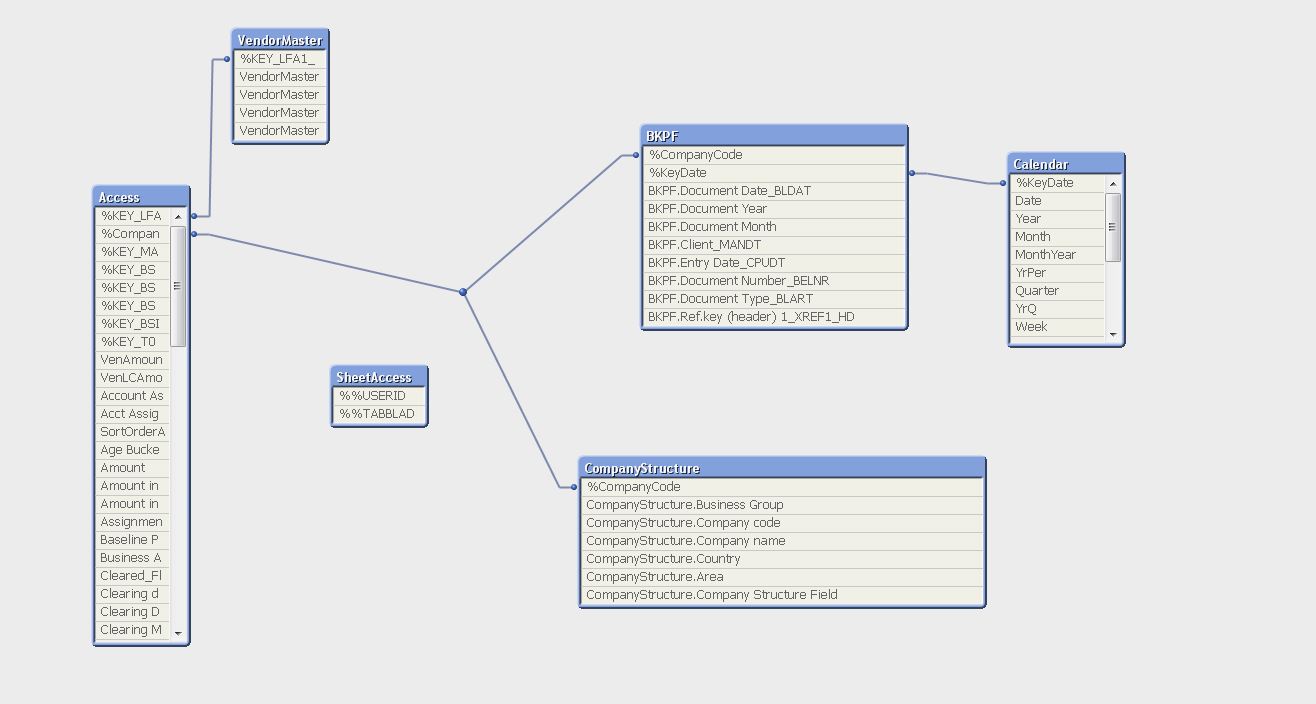Select the BKPF table title bar
Viewport: 1316px width, 704px height.
[x=774, y=136]
